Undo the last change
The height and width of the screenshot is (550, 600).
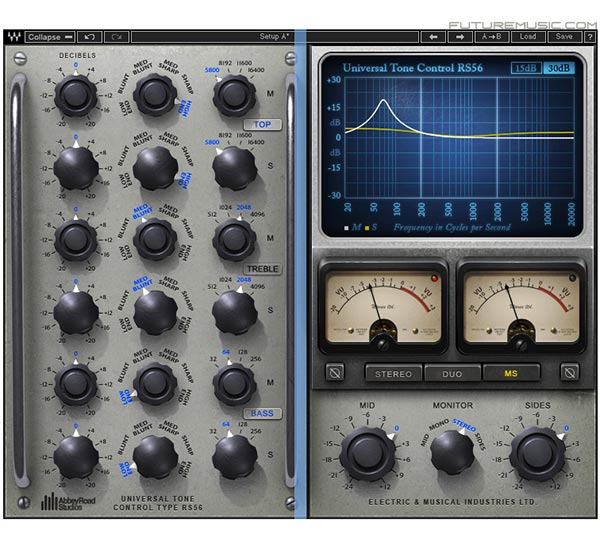coord(90,37)
